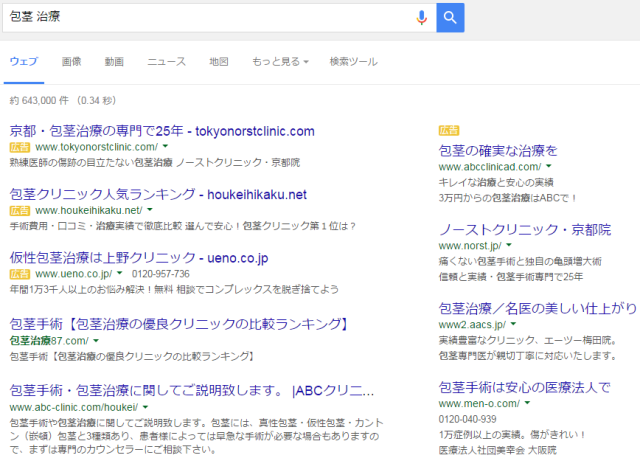This screenshot has height=458, width=640.
Task: Open the tokyonorstclinic.com ad headline link
Action: tap(162, 131)
